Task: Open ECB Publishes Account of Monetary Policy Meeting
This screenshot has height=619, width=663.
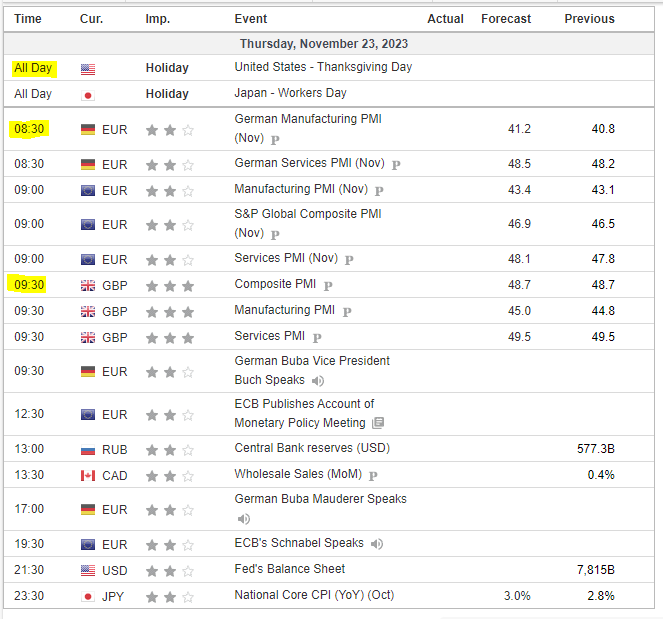Action: click(304, 413)
